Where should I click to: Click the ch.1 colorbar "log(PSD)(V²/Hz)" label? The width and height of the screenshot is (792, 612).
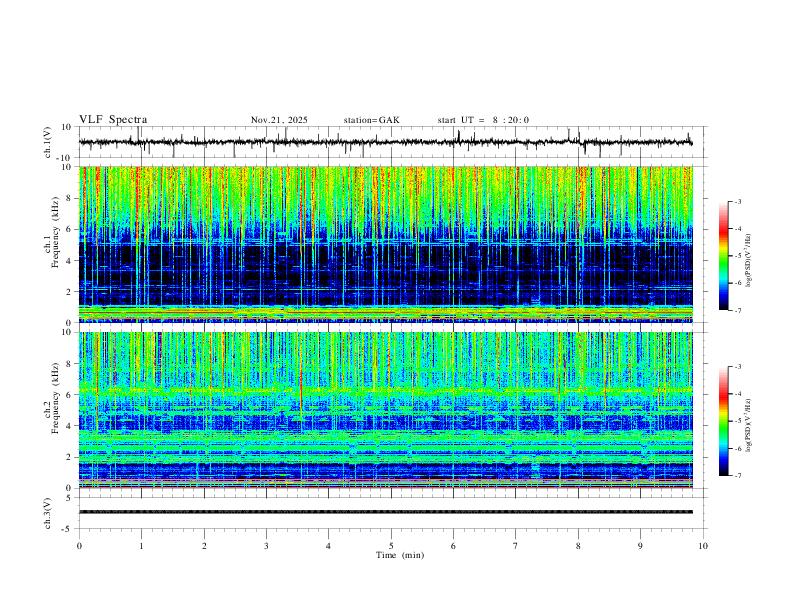click(749, 261)
